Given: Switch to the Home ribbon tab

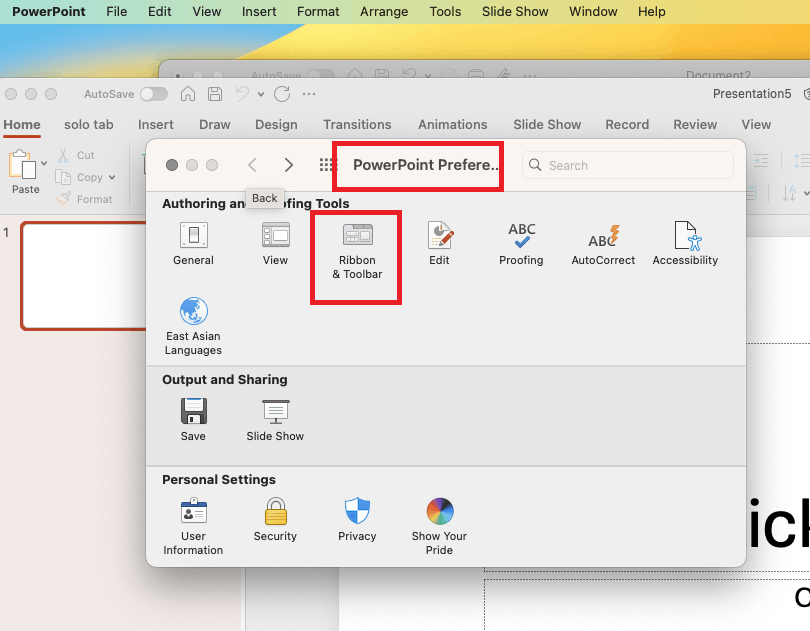Looking at the screenshot, I should point(22,125).
